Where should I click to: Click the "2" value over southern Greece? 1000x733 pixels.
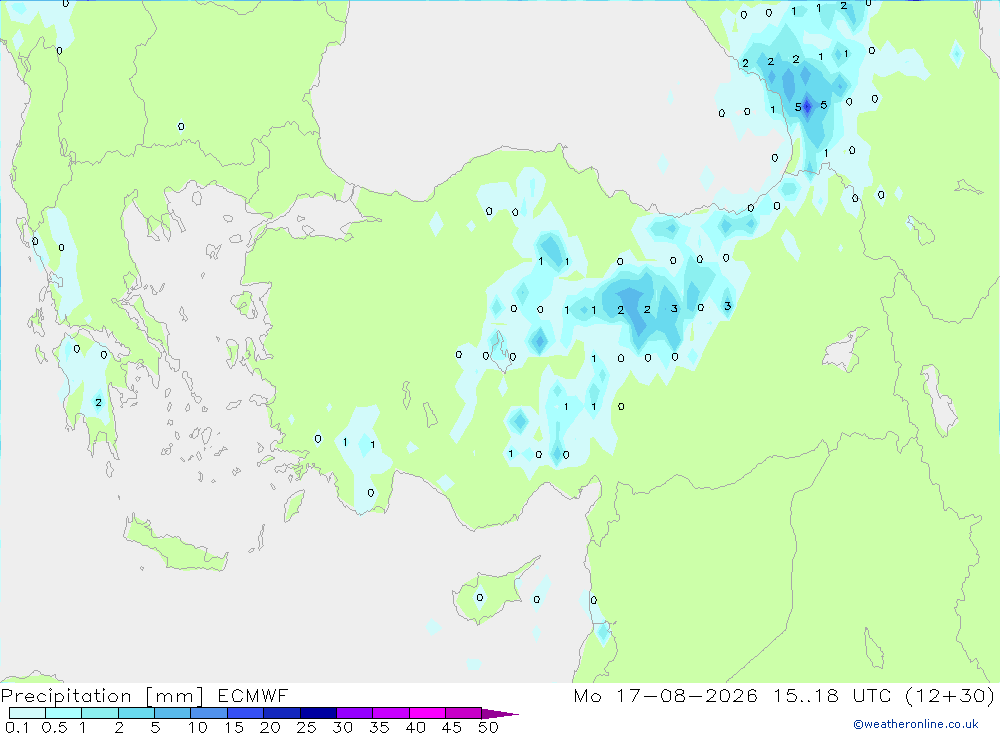(x=98, y=403)
